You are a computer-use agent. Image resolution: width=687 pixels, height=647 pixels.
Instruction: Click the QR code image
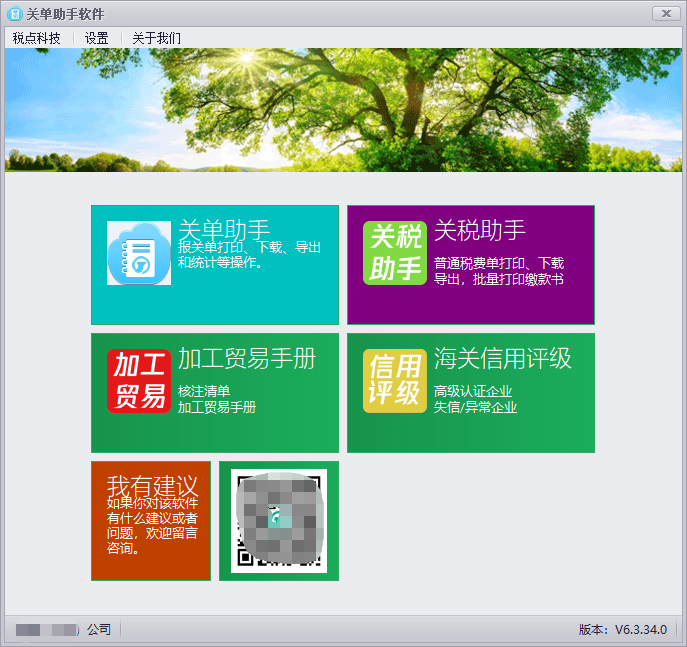(x=279, y=520)
